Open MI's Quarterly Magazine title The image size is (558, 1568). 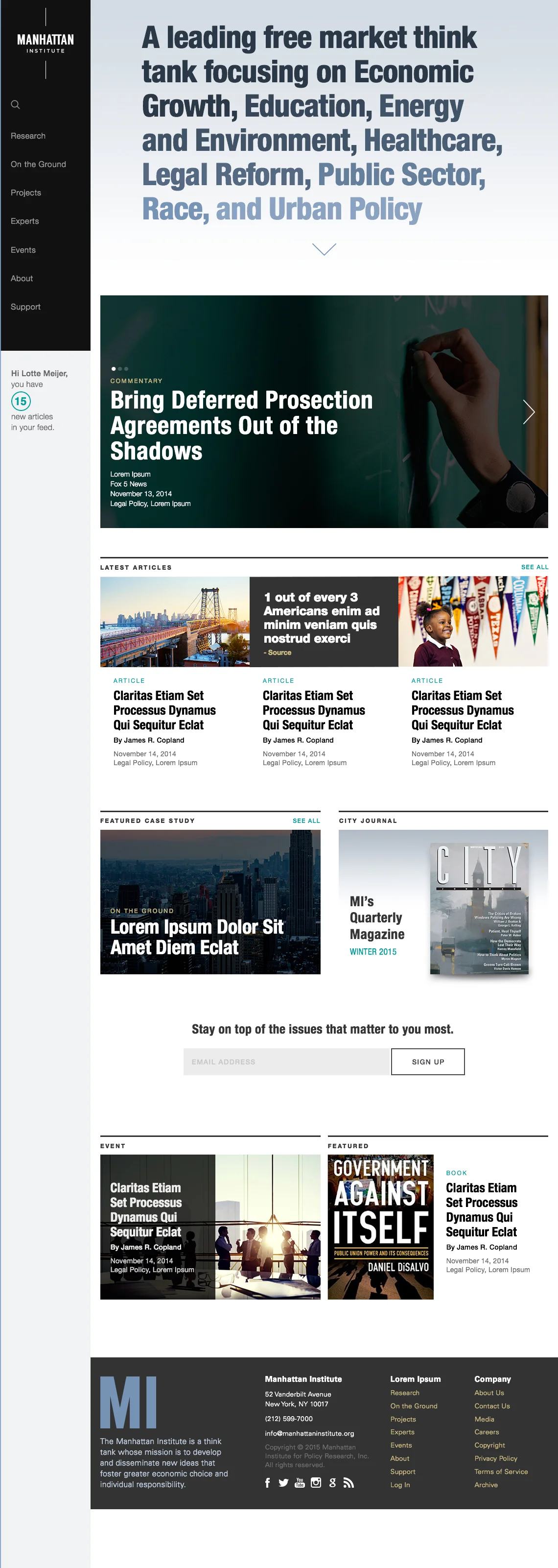(x=377, y=917)
